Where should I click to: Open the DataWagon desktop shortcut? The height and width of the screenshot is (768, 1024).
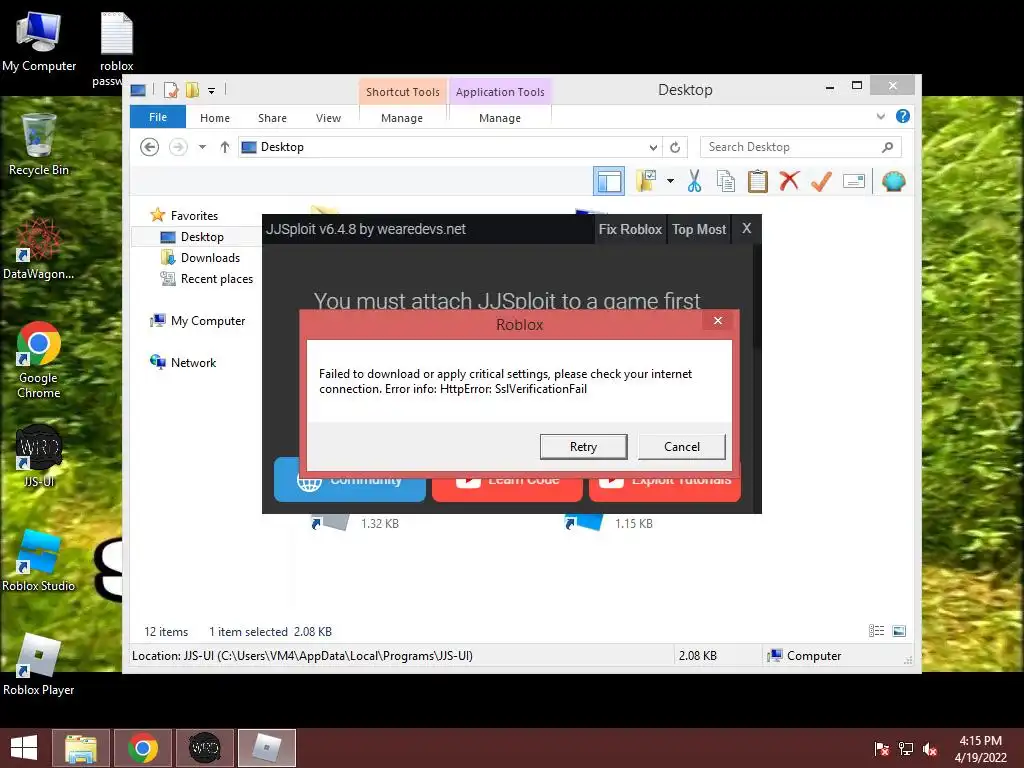tap(39, 248)
